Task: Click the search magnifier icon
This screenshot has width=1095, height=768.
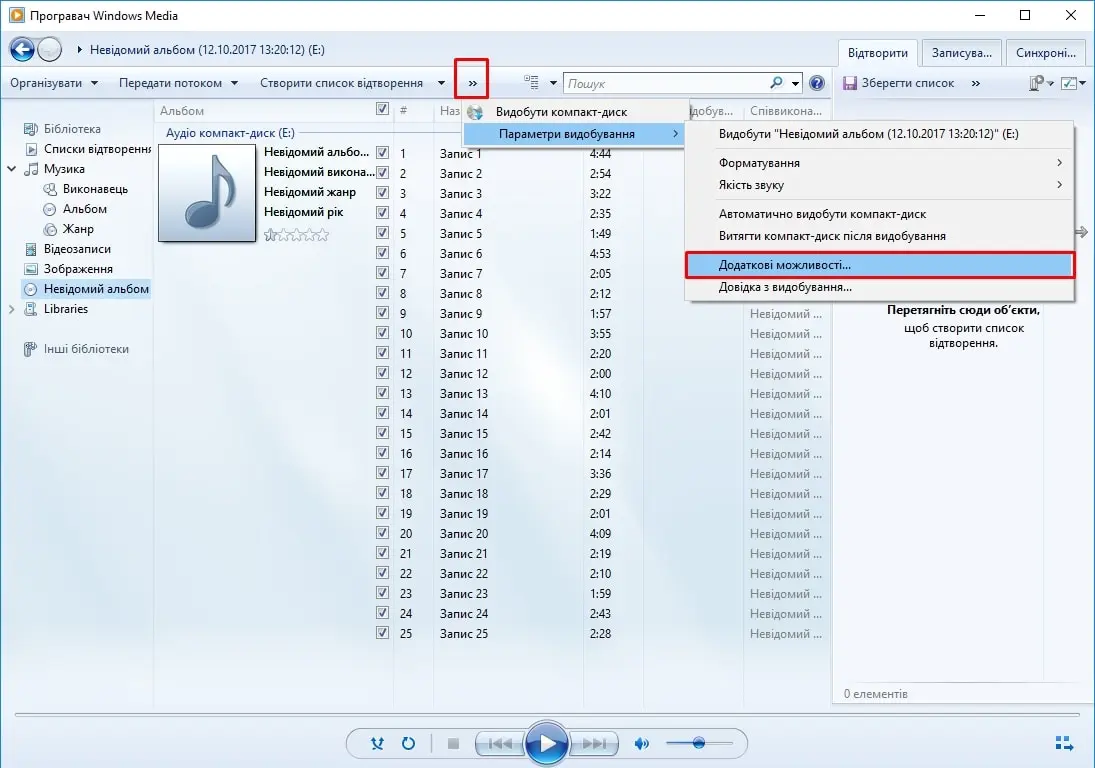Action: [776, 83]
